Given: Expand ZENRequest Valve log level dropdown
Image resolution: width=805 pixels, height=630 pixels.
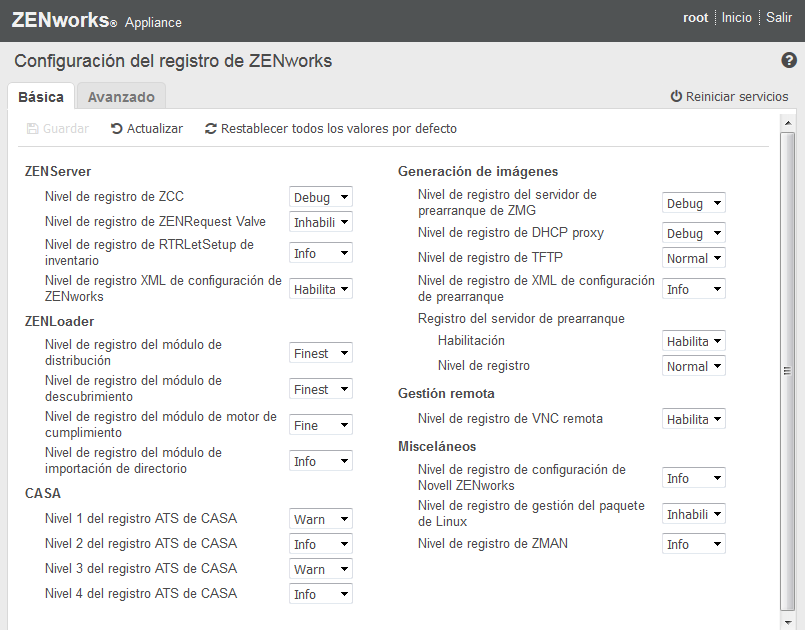Looking at the screenshot, I should coord(320,222).
